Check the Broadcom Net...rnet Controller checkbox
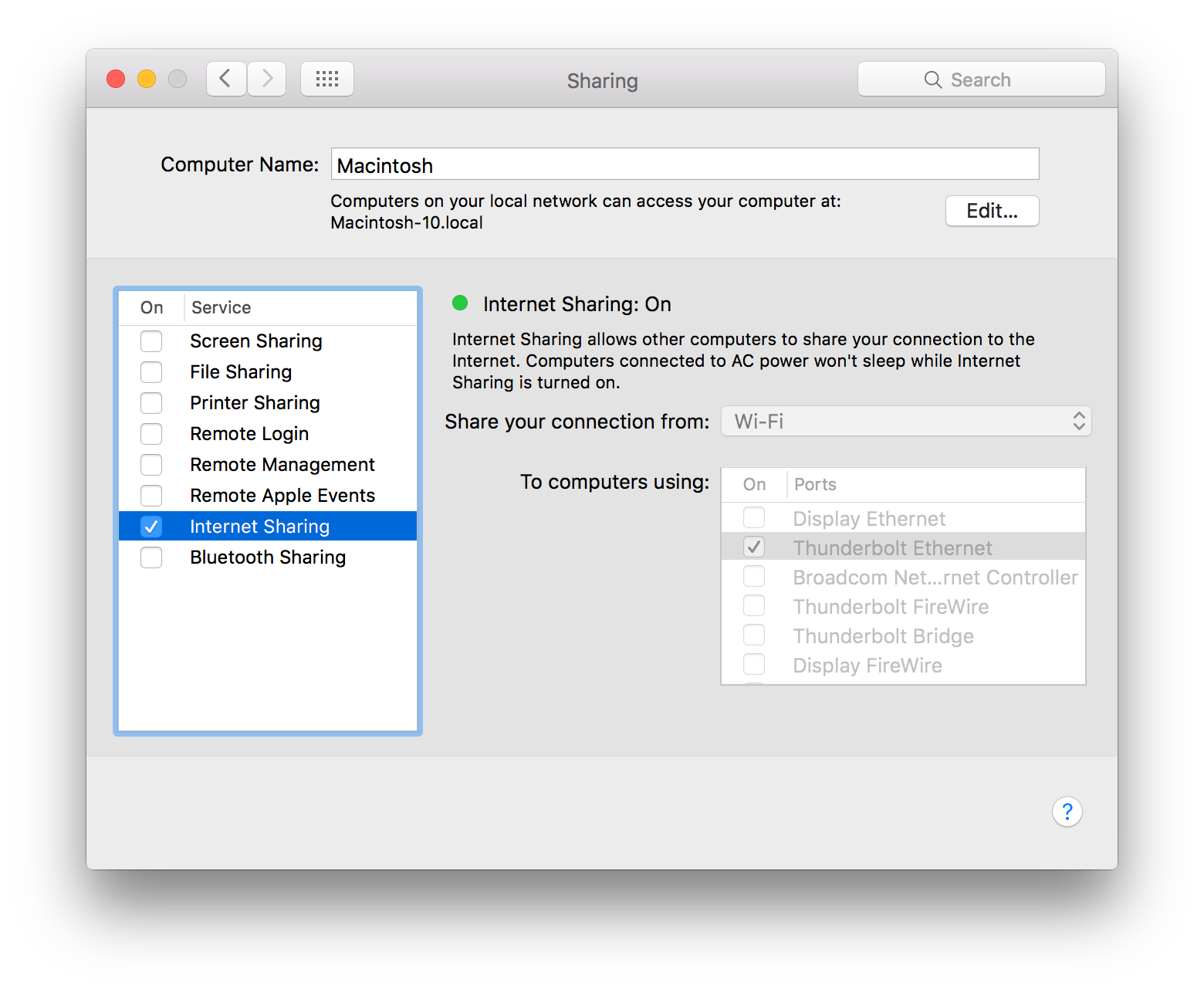This screenshot has height=993, width=1204. click(754, 576)
